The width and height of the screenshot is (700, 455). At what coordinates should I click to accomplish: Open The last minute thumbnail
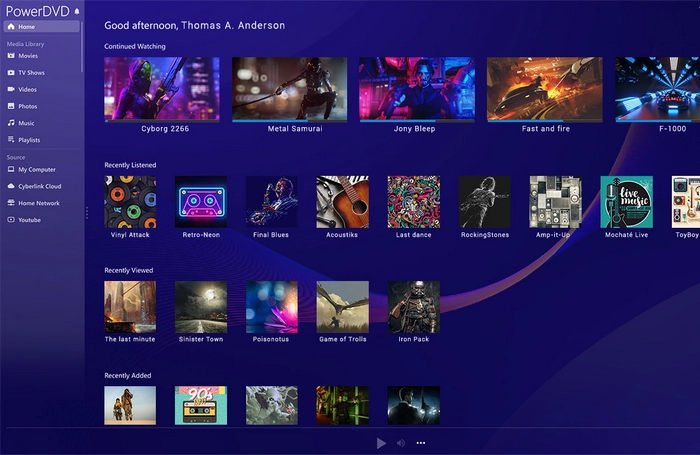coord(130,307)
